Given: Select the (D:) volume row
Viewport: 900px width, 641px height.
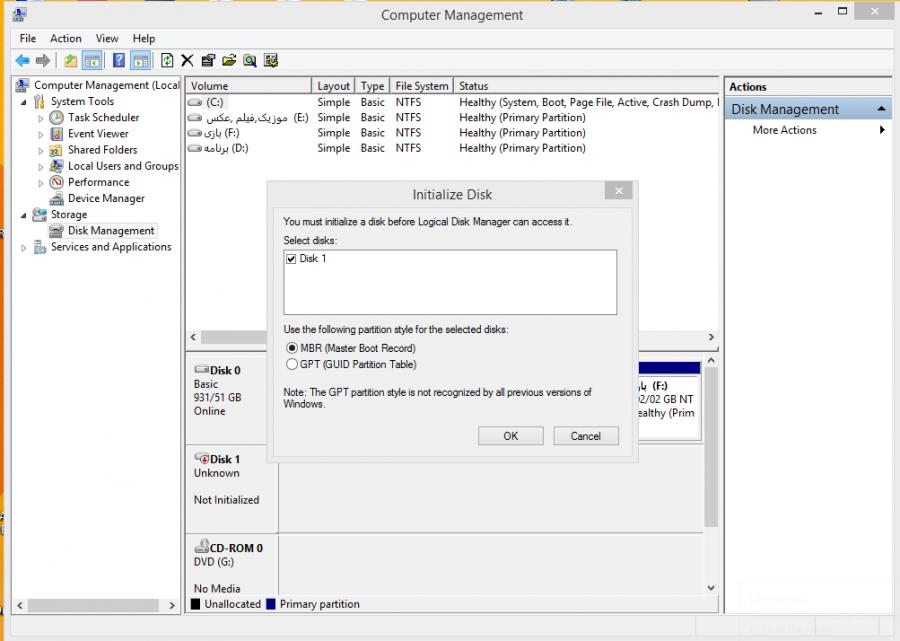Looking at the screenshot, I should point(452,148).
